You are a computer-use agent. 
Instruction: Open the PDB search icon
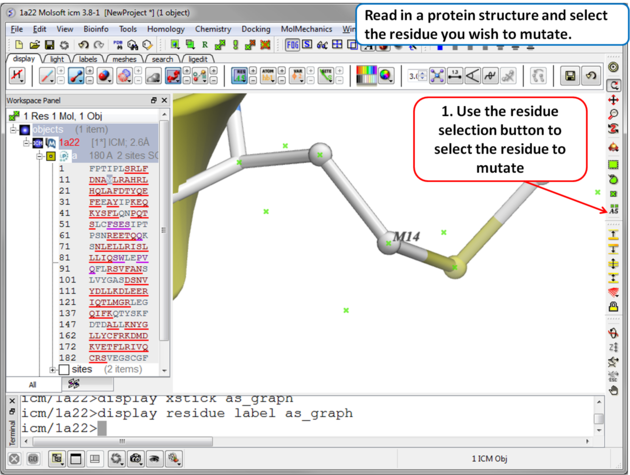tap(118, 45)
